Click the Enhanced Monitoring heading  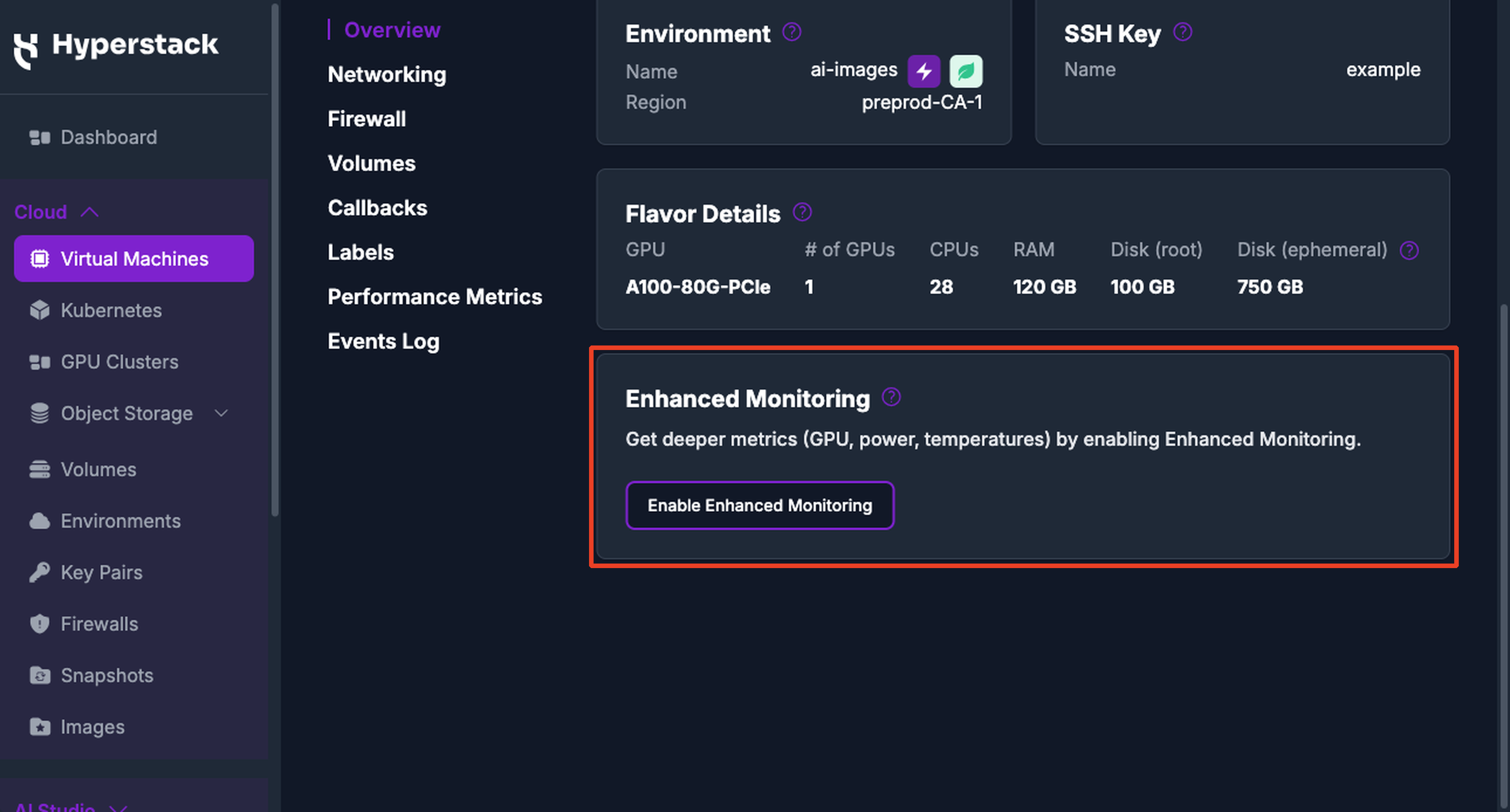[x=747, y=399]
